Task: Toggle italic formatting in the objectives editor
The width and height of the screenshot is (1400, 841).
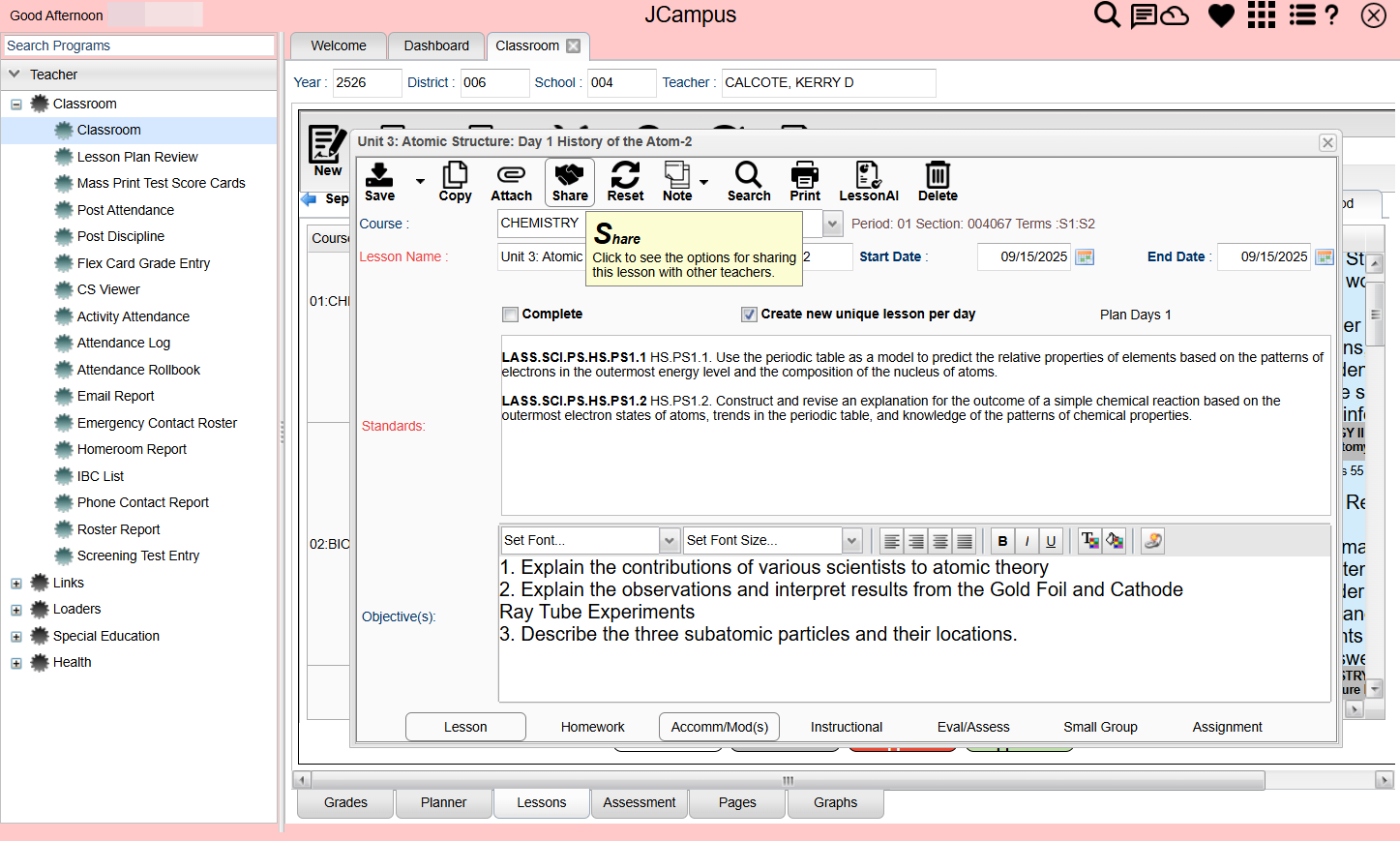Action: 1027,541
